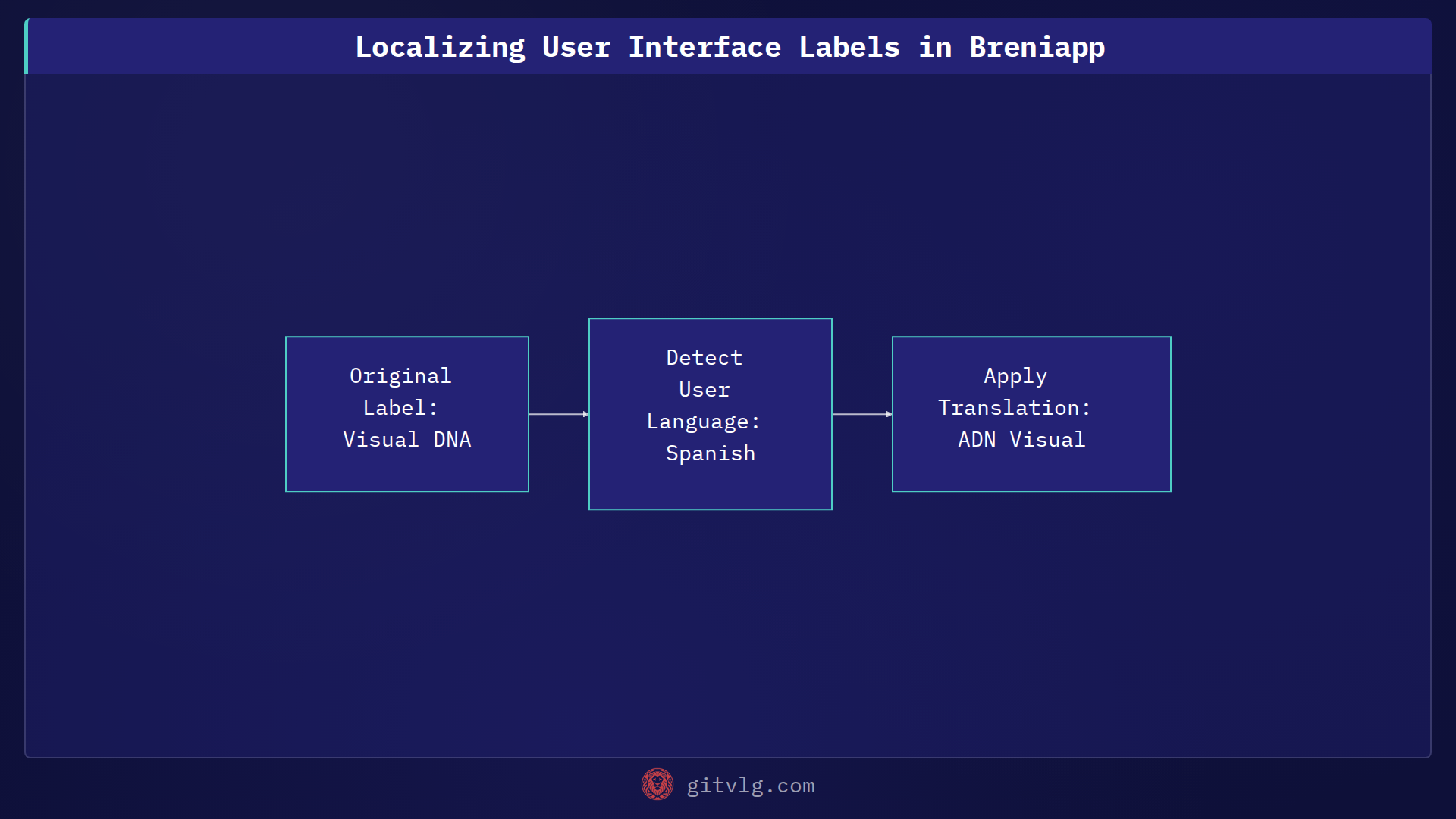Select the 'Apply Translation: ADN Visual' box
Viewport: 1456px width, 819px height.
(x=1031, y=414)
